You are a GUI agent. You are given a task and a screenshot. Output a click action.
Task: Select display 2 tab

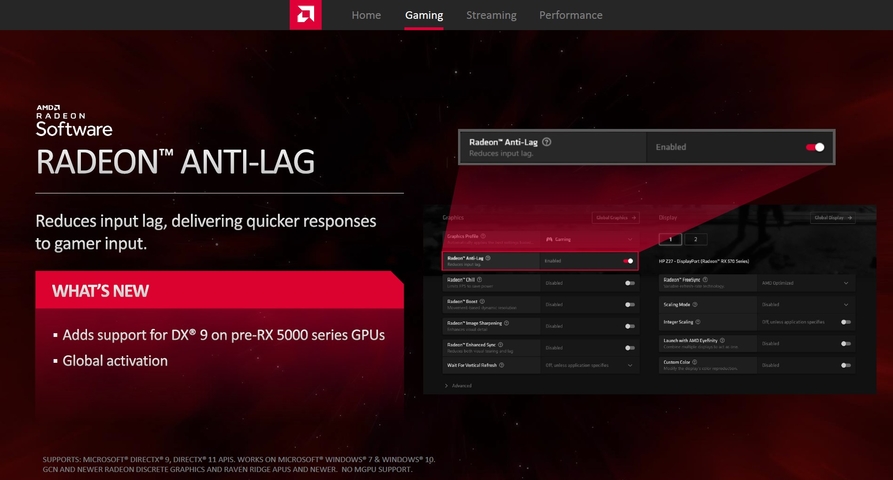(x=695, y=239)
